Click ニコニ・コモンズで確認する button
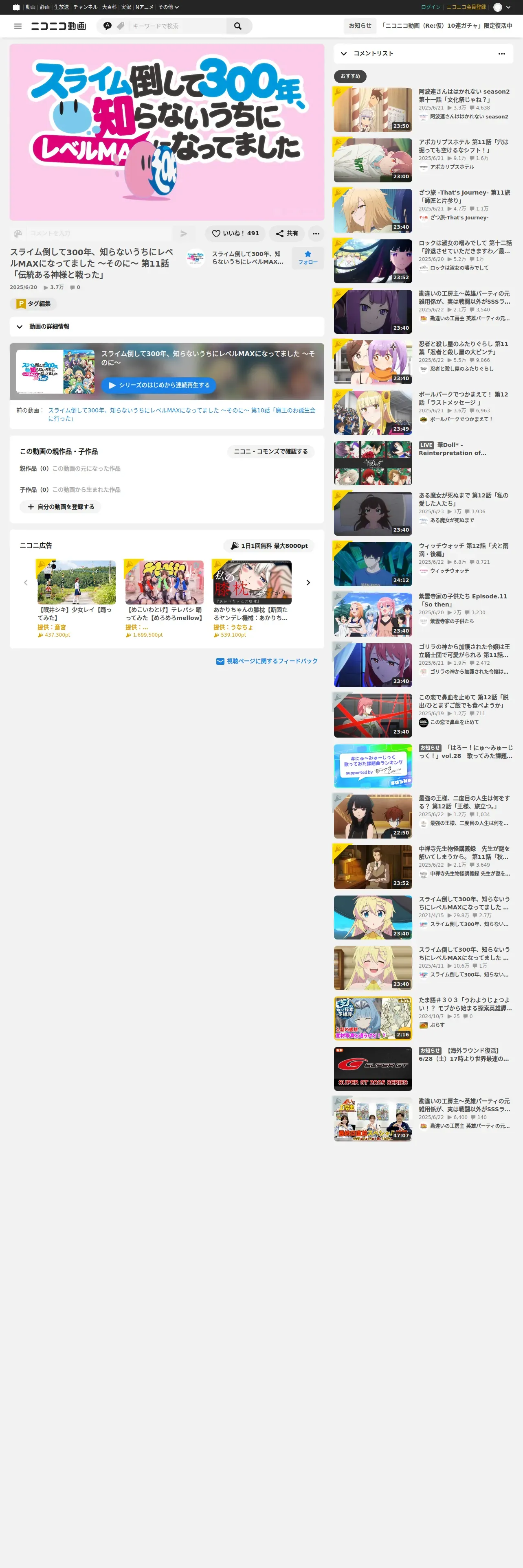The width and height of the screenshot is (523, 1568). (x=271, y=452)
